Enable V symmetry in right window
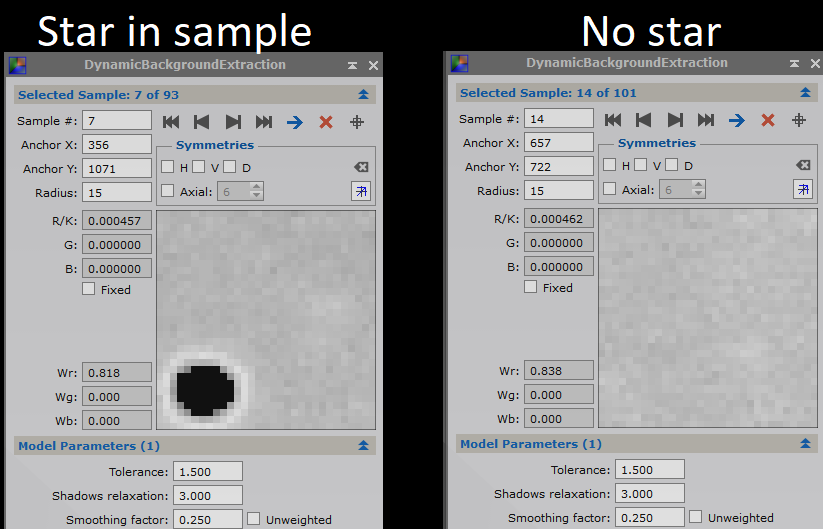 640,165
